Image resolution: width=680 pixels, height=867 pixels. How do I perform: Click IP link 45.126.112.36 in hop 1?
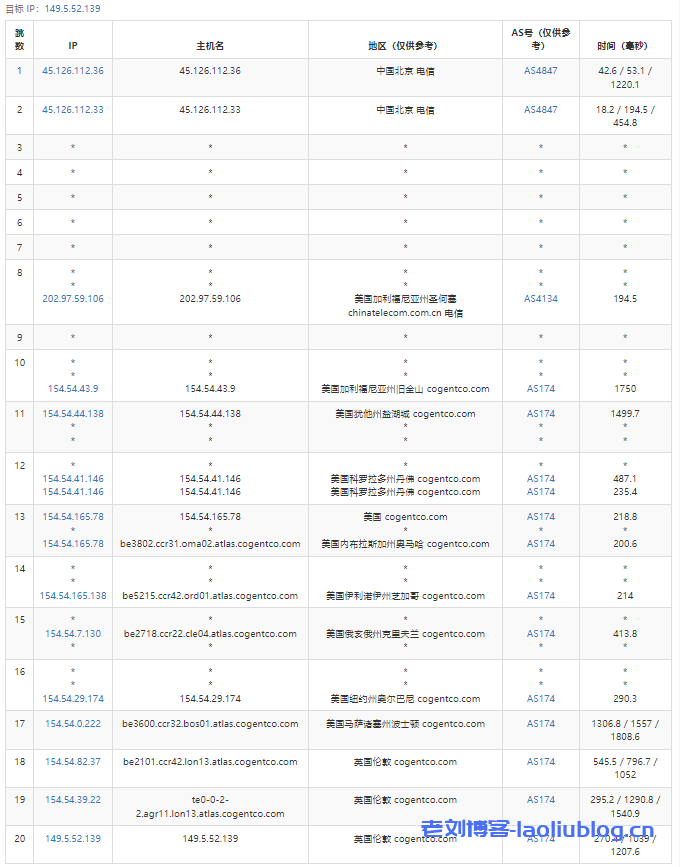(x=73, y=71)
